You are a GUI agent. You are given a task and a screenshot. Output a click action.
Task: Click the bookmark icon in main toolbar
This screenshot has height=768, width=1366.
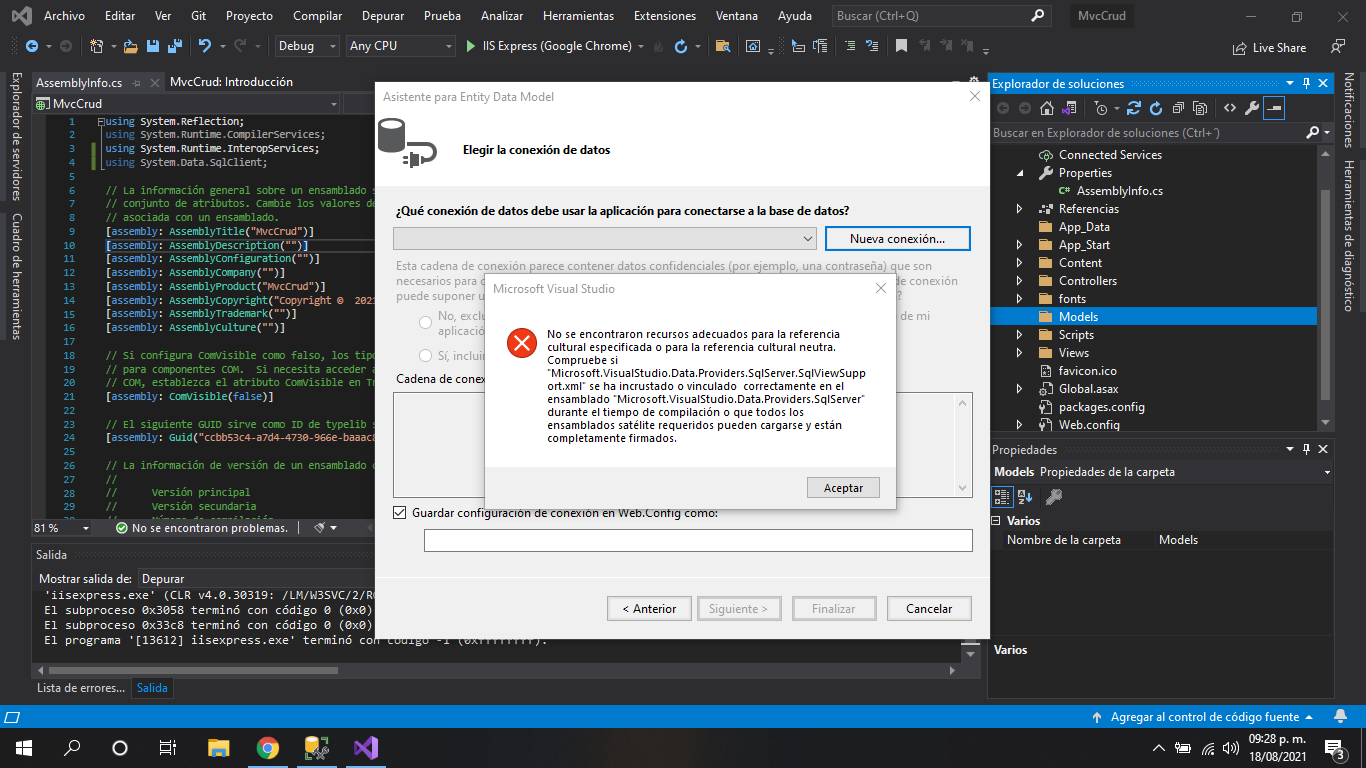pos(901,46)
